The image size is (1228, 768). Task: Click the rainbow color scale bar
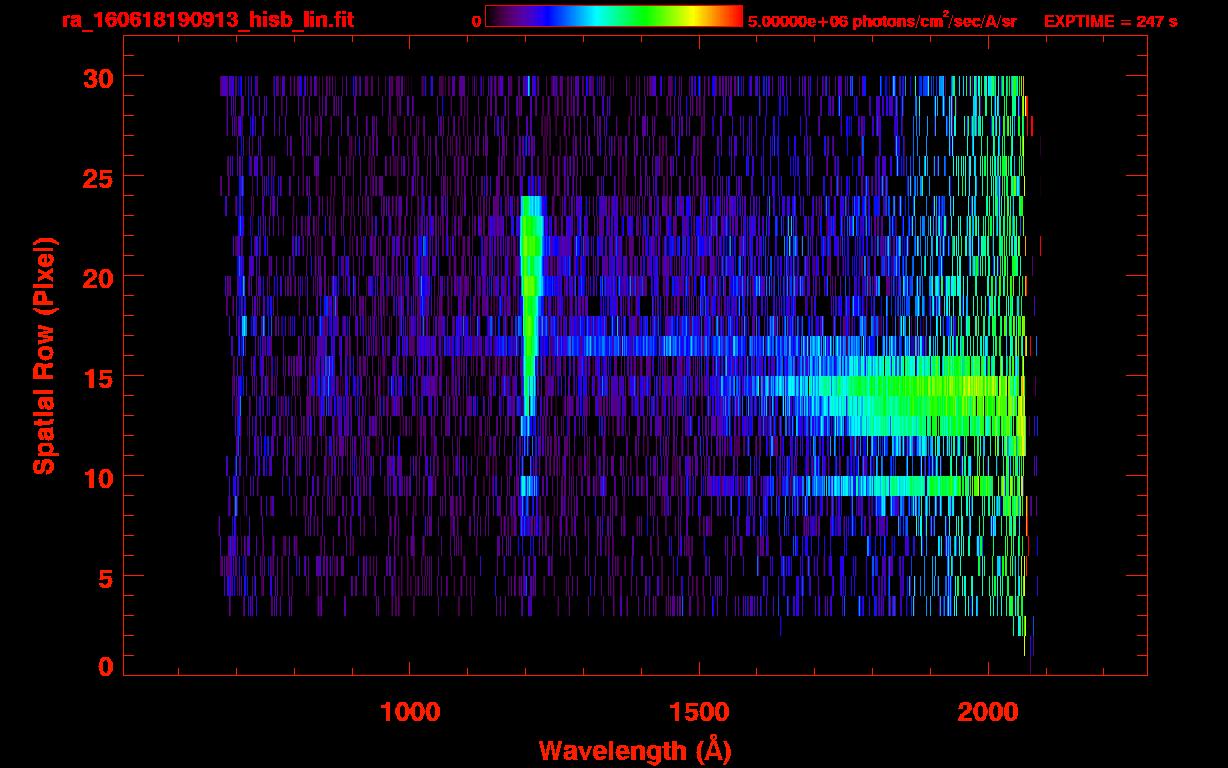(613, 17)
